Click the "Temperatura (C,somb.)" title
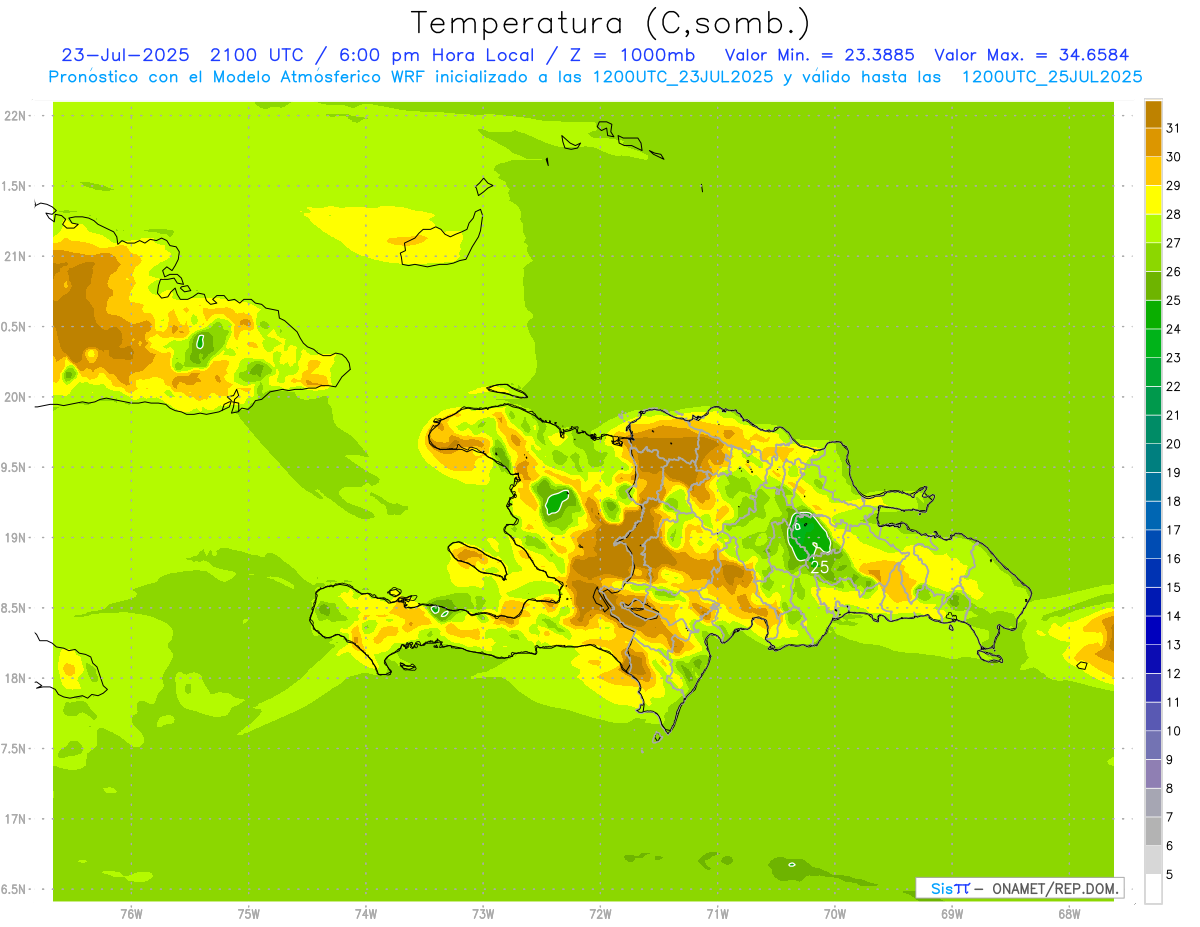Viewport: 1200px width, 927px height. 610,23
